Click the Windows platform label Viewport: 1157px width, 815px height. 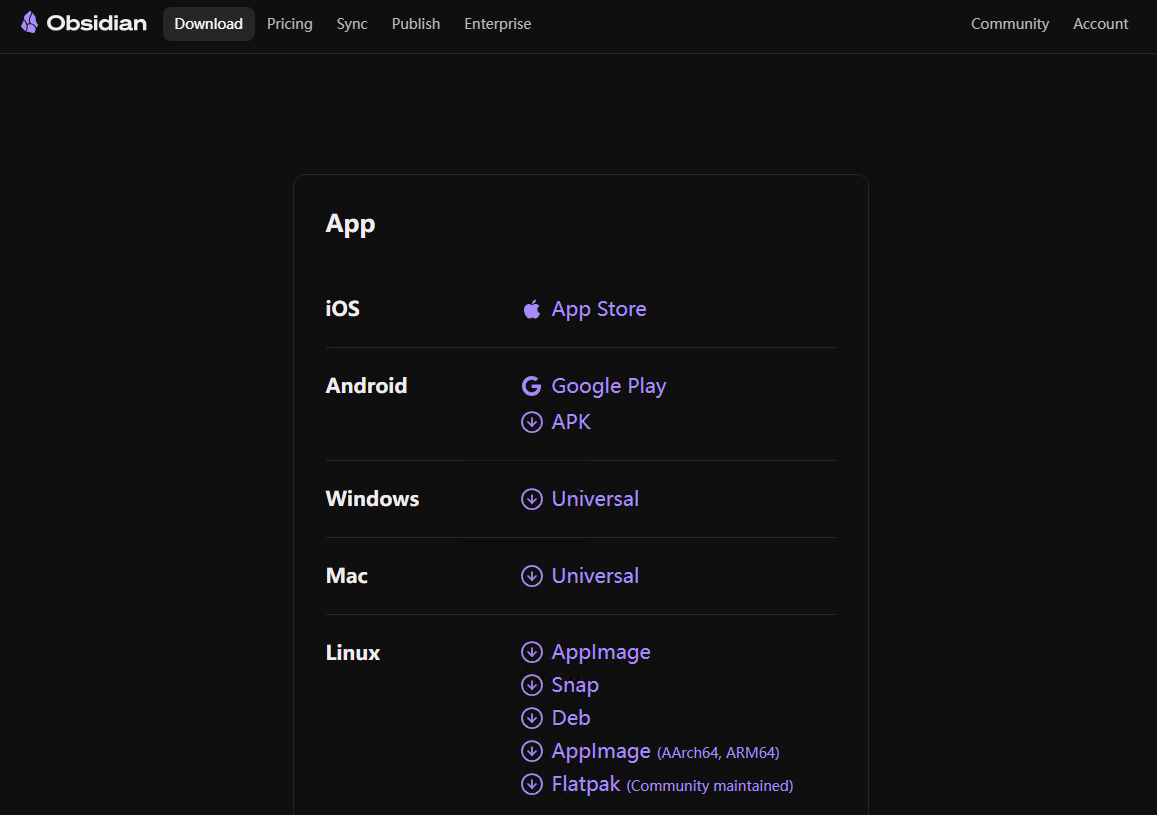[373, 499]
